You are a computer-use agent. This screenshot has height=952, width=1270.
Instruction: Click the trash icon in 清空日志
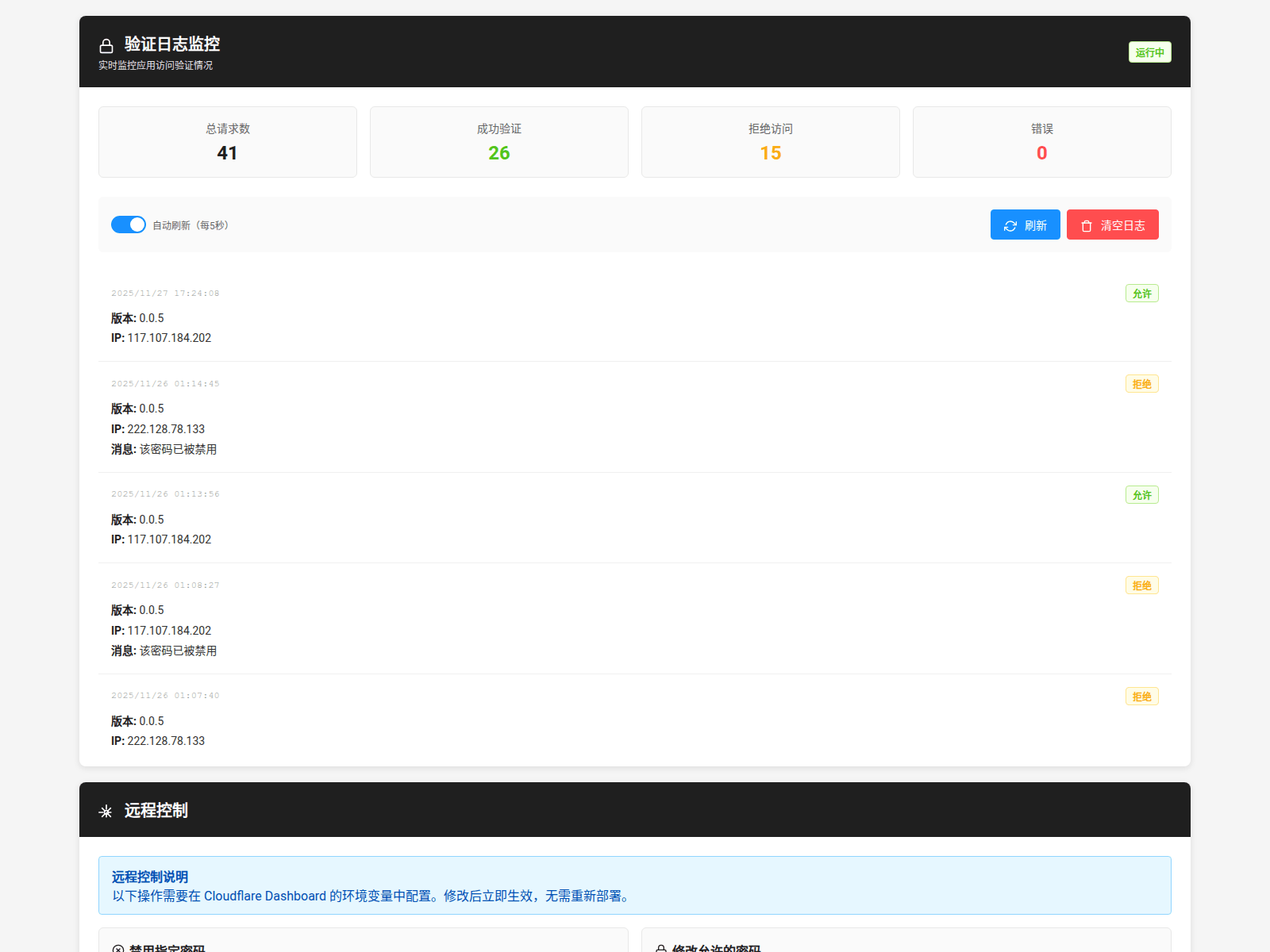click(x=1087, y=226)
